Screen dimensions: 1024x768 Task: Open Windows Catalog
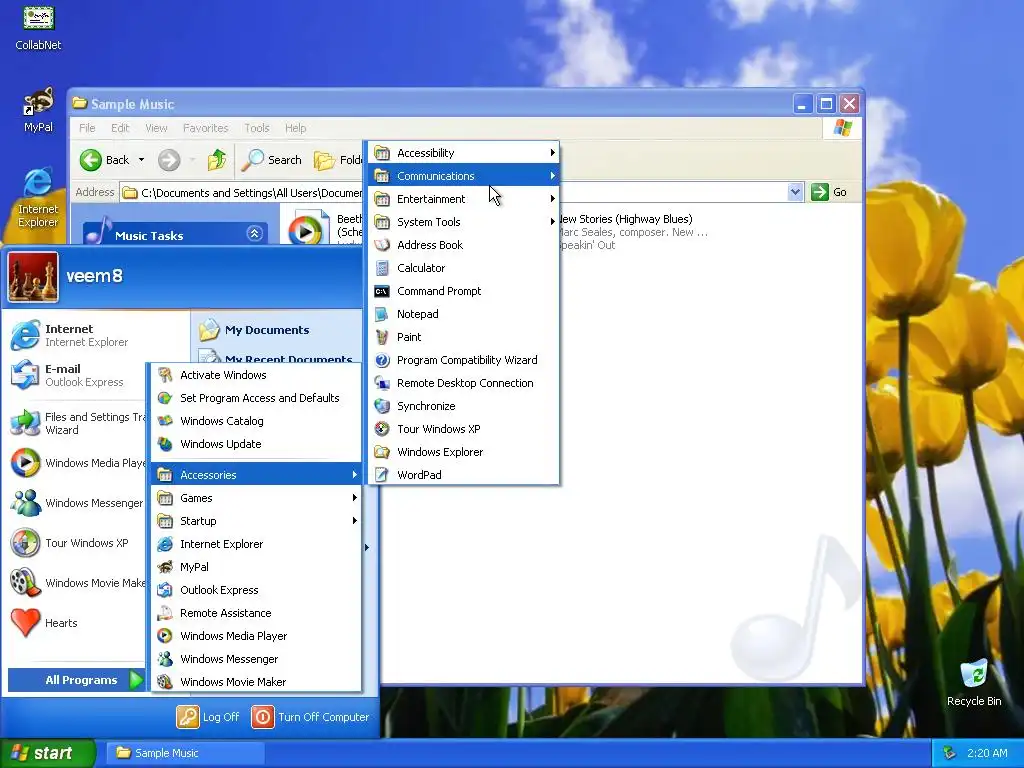click(x=256, y=421)
